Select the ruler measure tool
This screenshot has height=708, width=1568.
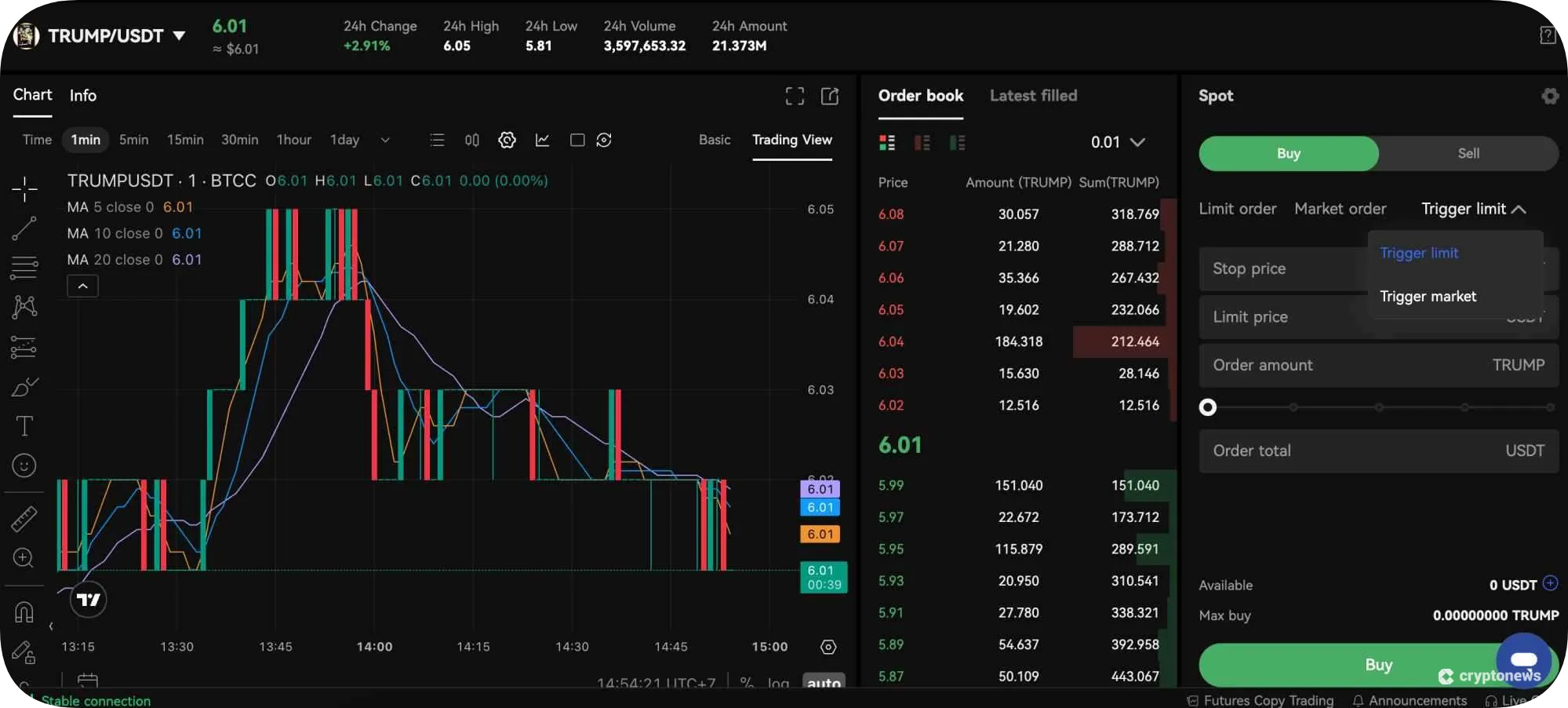(24, 519)
